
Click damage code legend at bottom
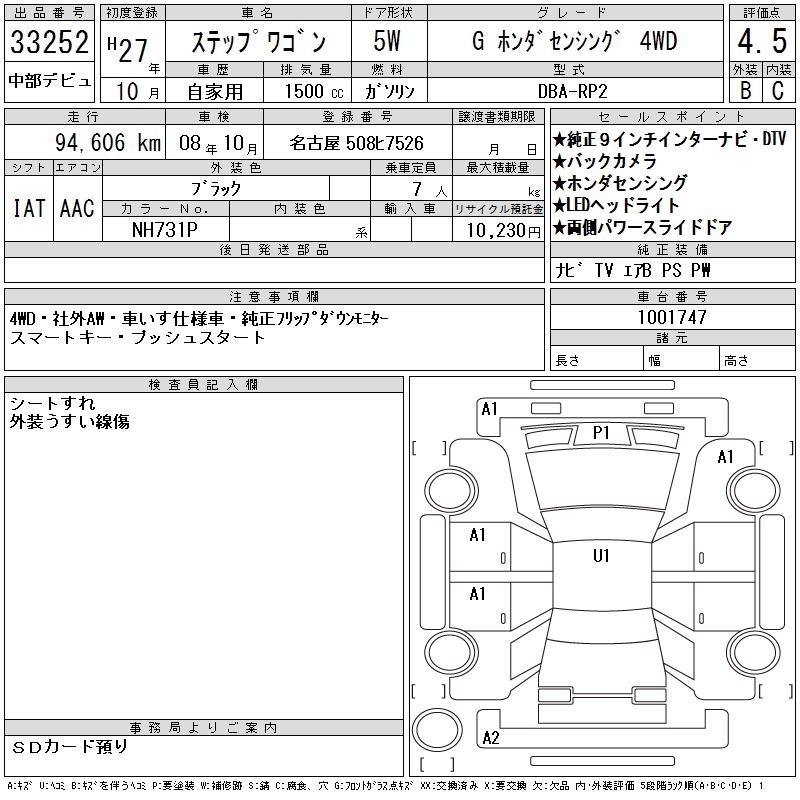[x=386, y=786]
